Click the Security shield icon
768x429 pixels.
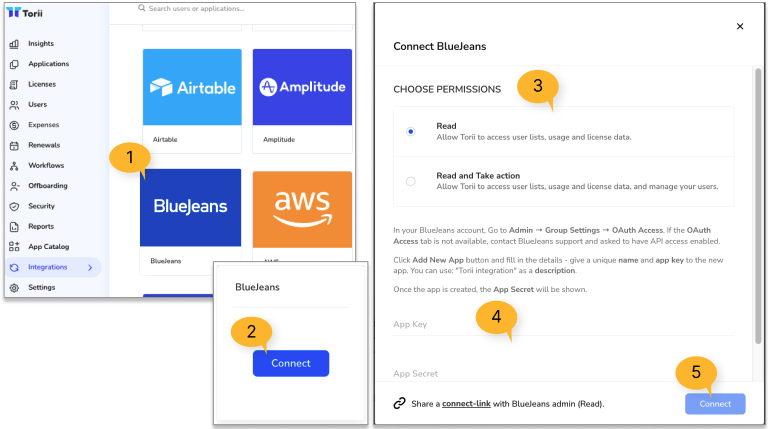pyautogui.click(x=14, y=207)
